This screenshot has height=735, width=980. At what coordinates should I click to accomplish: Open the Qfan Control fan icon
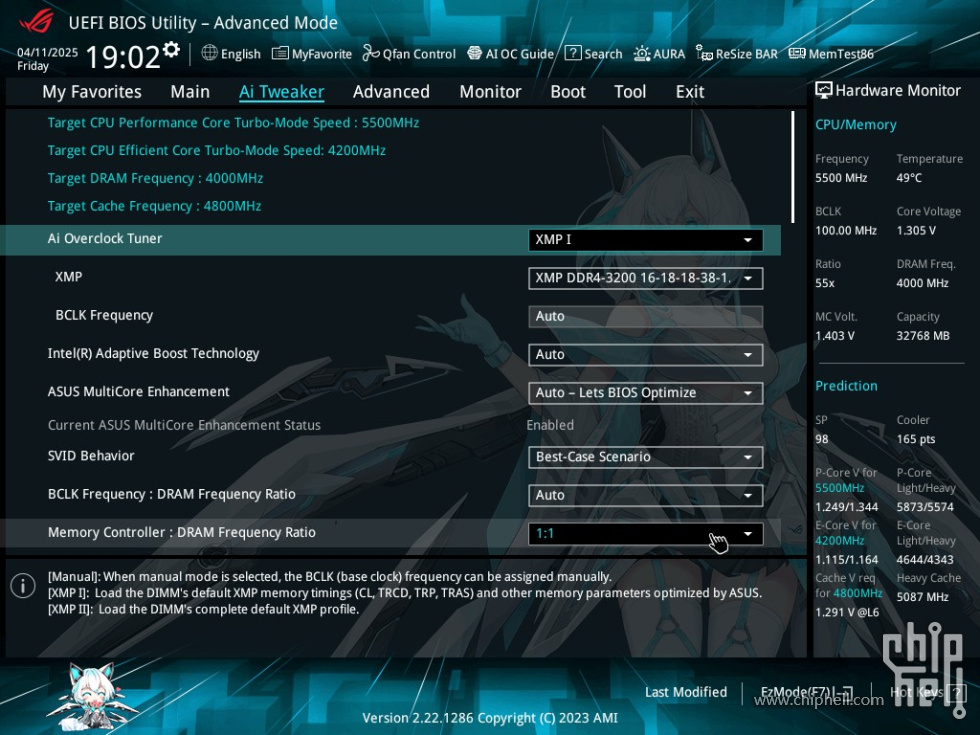(371, 53)
